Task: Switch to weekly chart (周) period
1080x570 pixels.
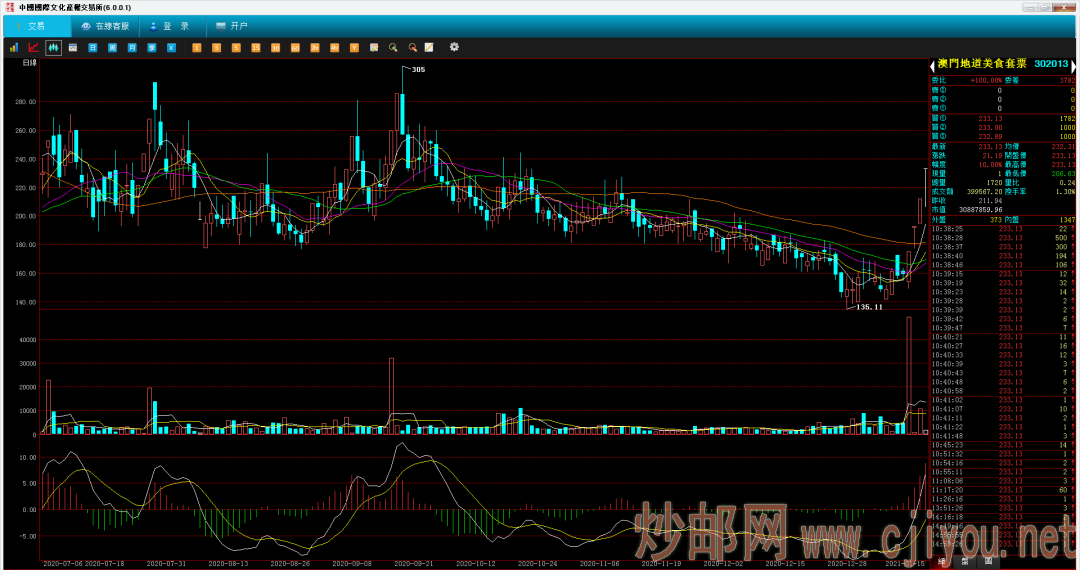Action: point(112,48)
